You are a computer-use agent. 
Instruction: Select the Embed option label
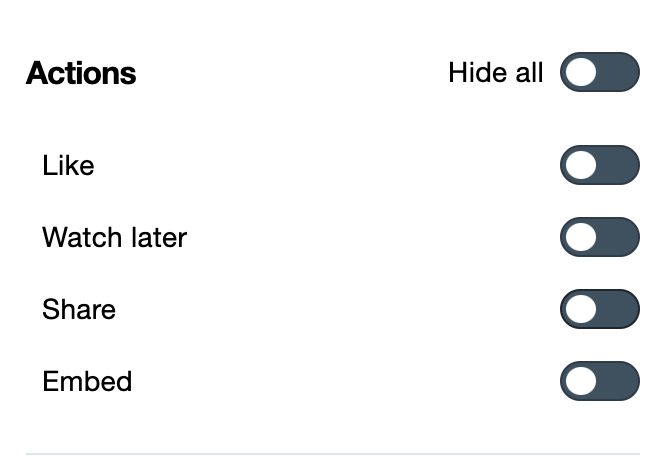87,381
